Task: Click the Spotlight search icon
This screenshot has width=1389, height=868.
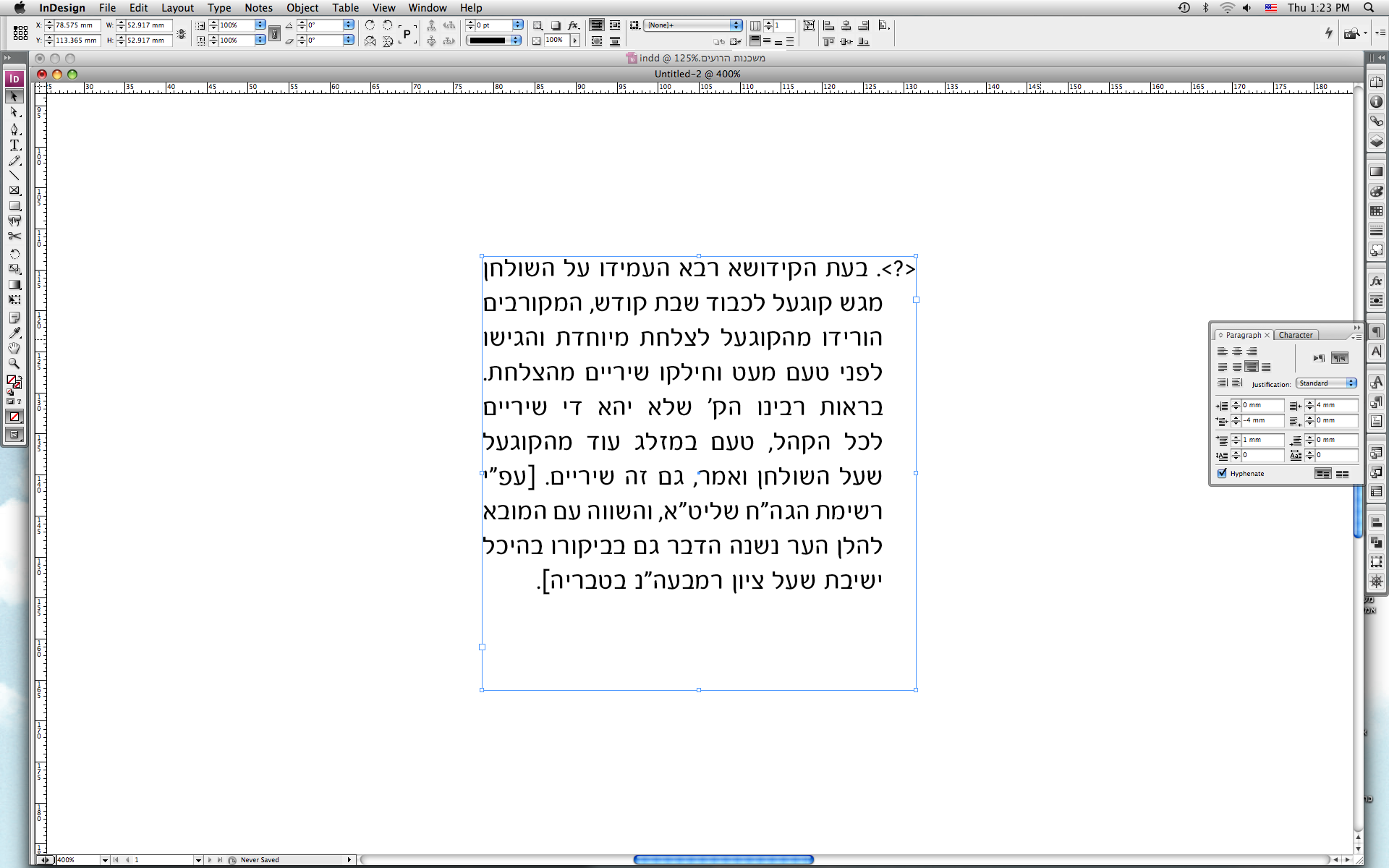Action: (1369, 8)
